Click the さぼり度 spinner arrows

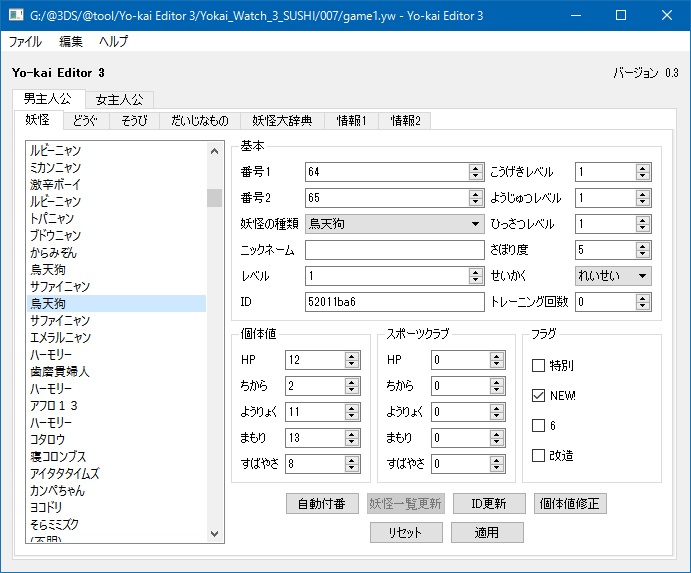click(x=643, y=250)
